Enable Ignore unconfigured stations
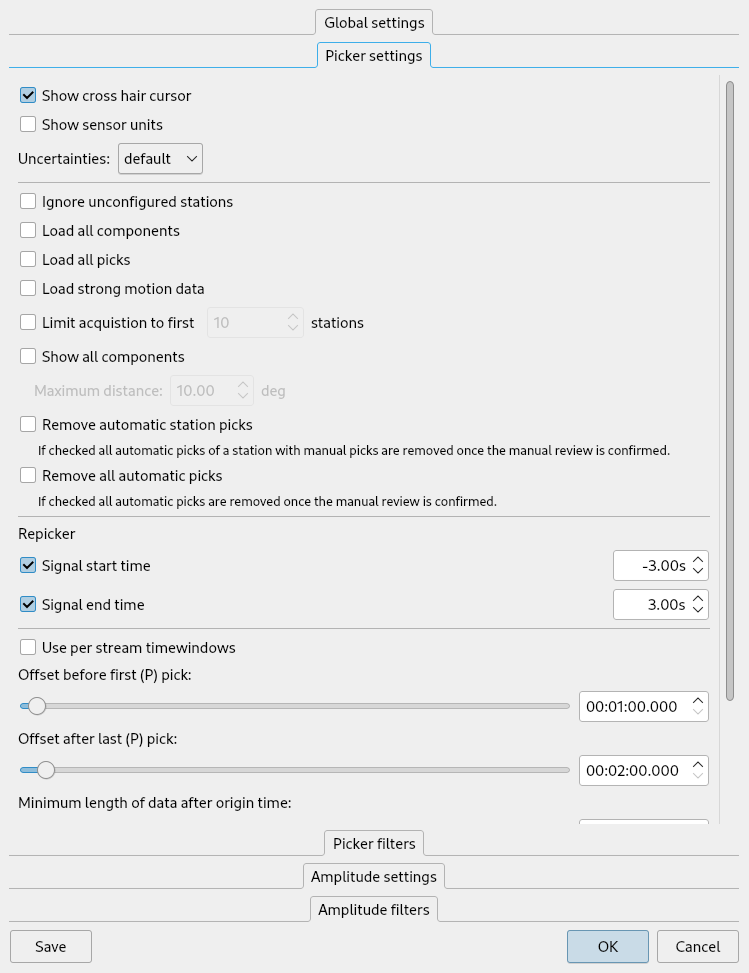Screen dimensions: 749x973 coord(28,202)
